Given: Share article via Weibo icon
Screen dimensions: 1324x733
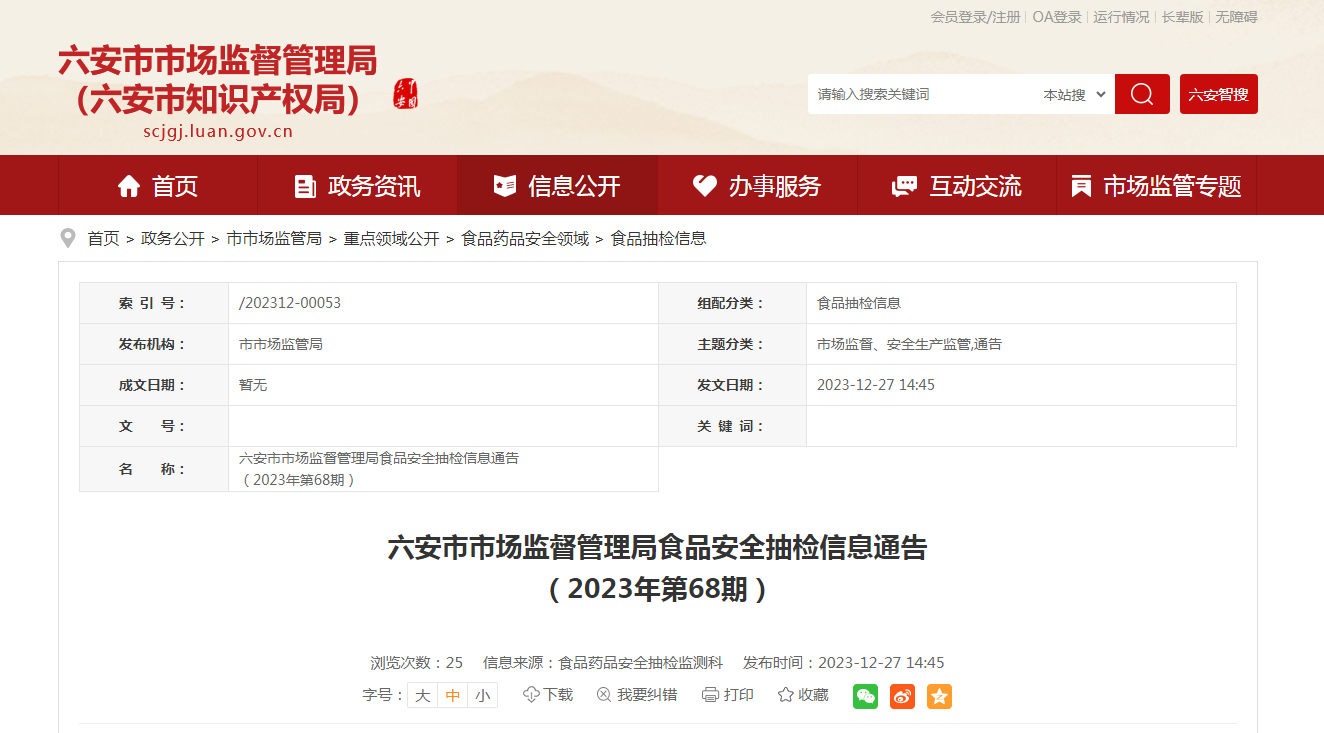Looking at the screenshot, I should coord(902,696).
